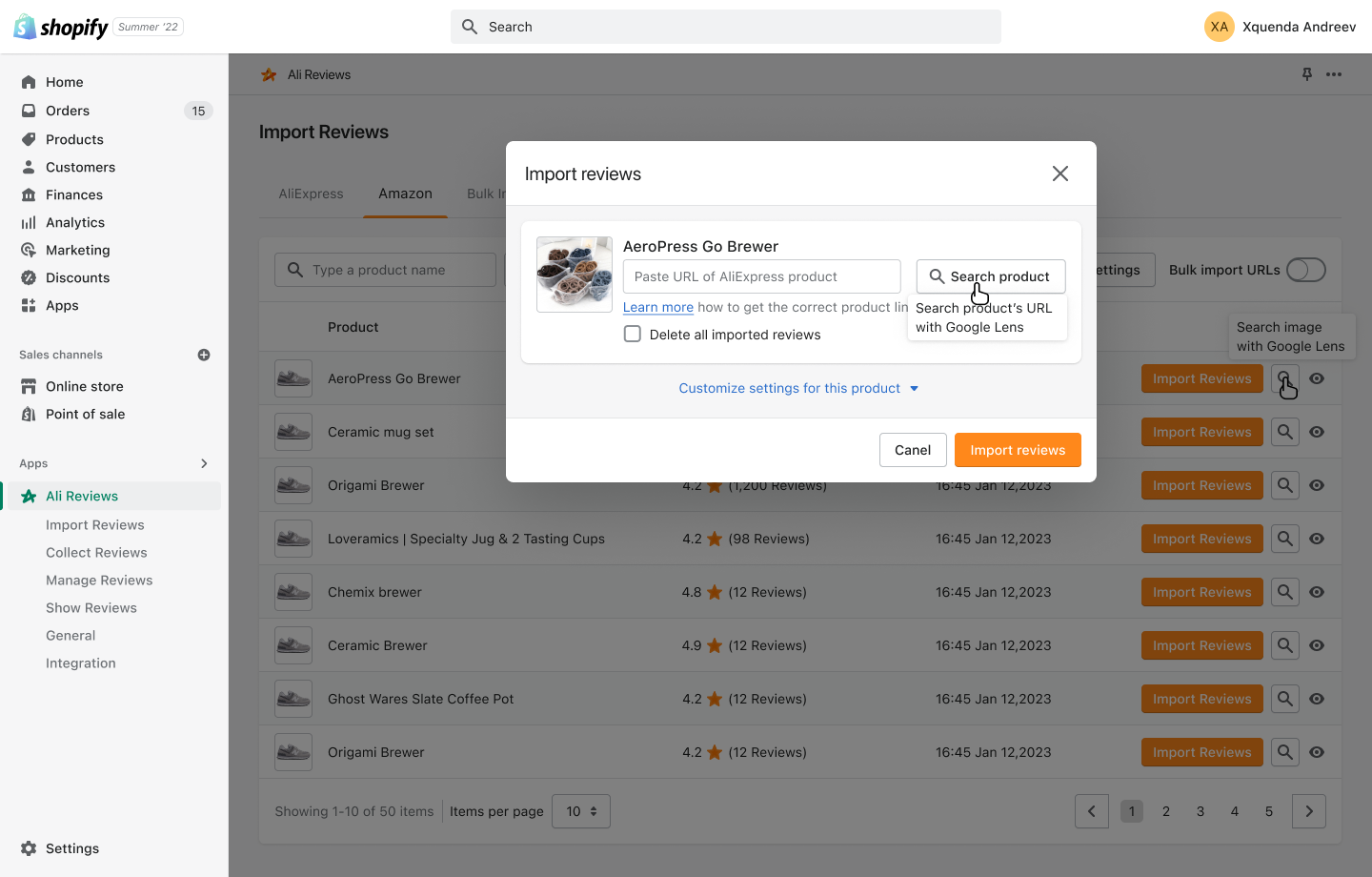Open Import Reviews submenu item
The width and height of the screenshot is (1372, 877).
tap(95, 525)
